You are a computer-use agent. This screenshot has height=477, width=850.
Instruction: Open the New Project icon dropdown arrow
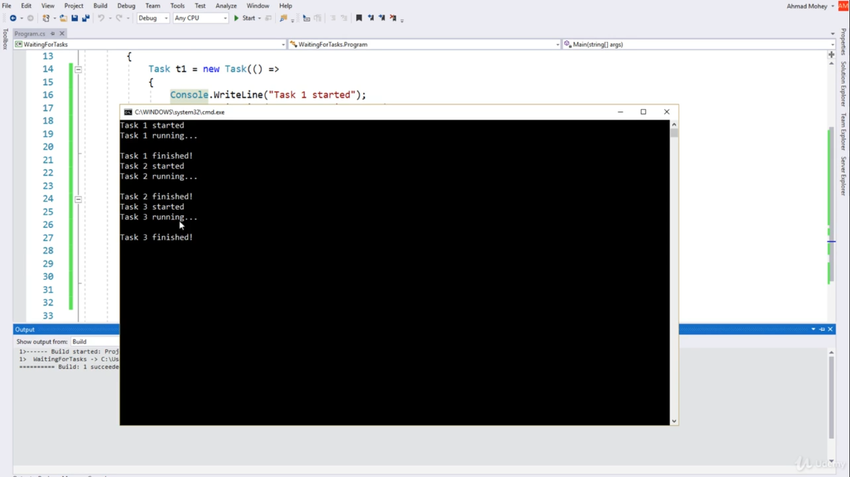54,18
